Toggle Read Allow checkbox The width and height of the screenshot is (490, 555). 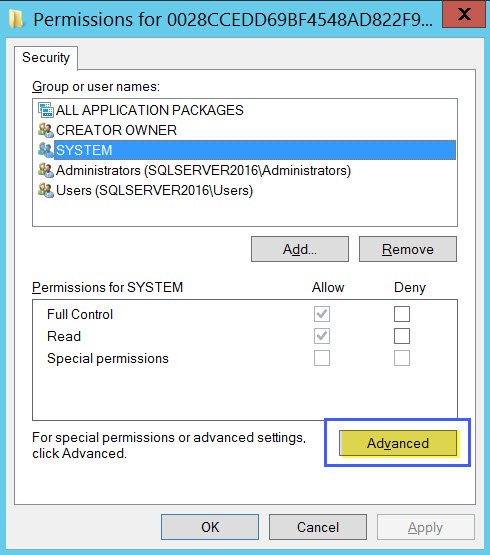click(322, 336)
